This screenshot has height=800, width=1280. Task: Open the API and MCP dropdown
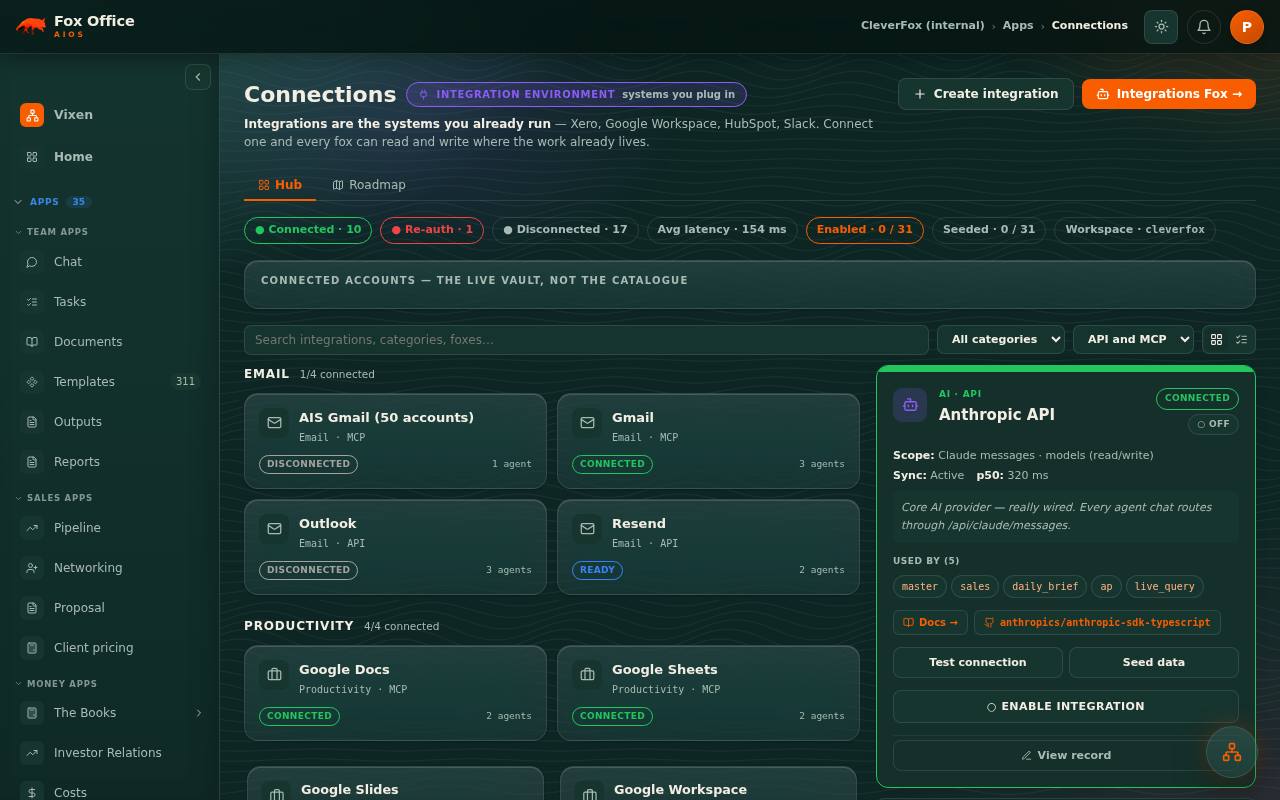click(1133, 340)
